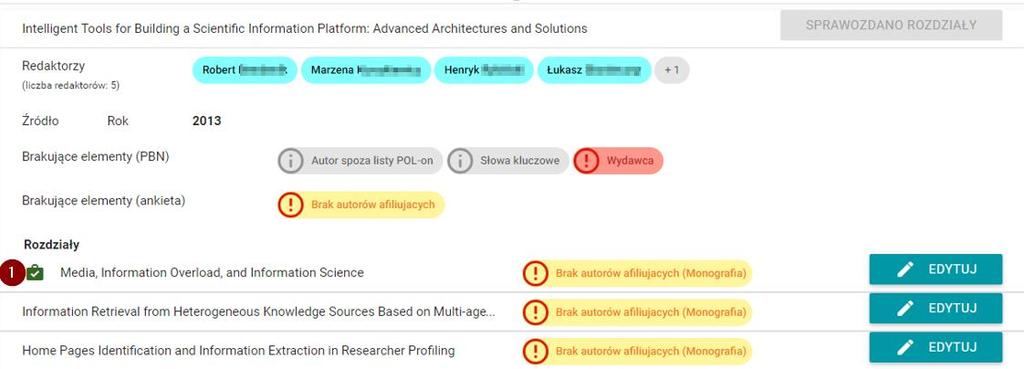This screenshot has height=369, width=1024.
Task: Select the Robert editor chip
Action: point(245,71)
